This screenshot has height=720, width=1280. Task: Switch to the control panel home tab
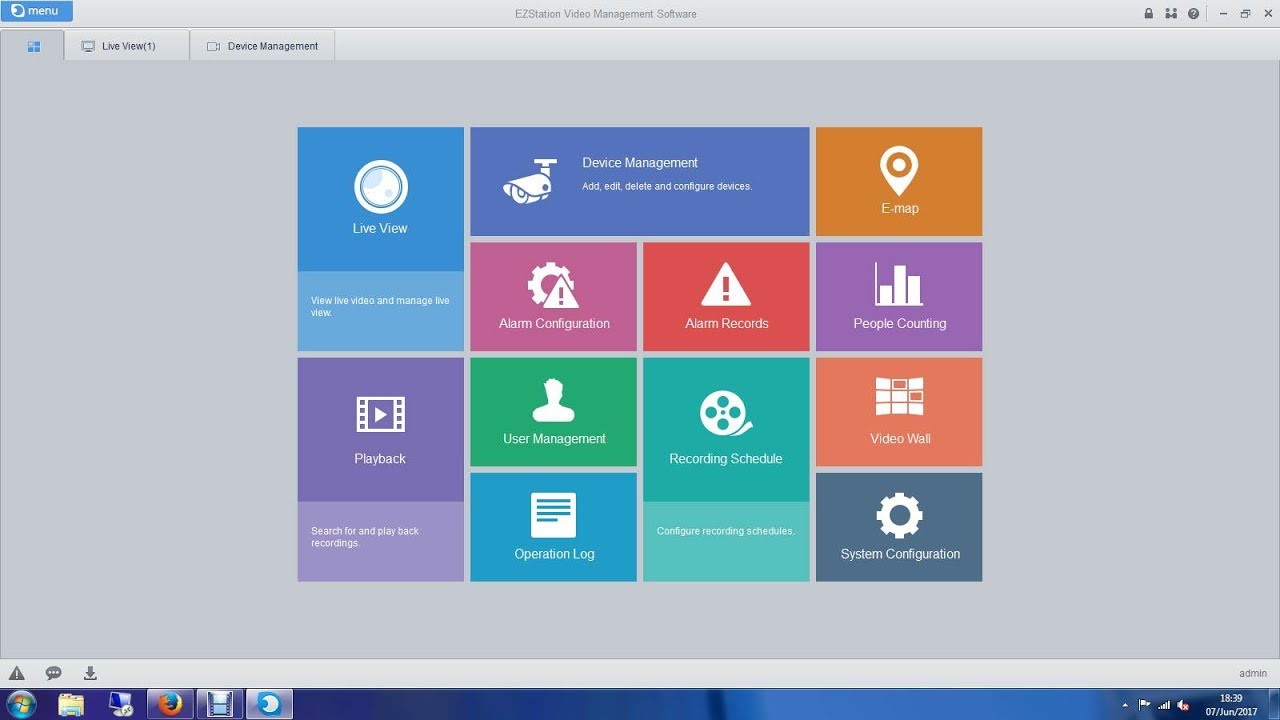click(34, 46)
